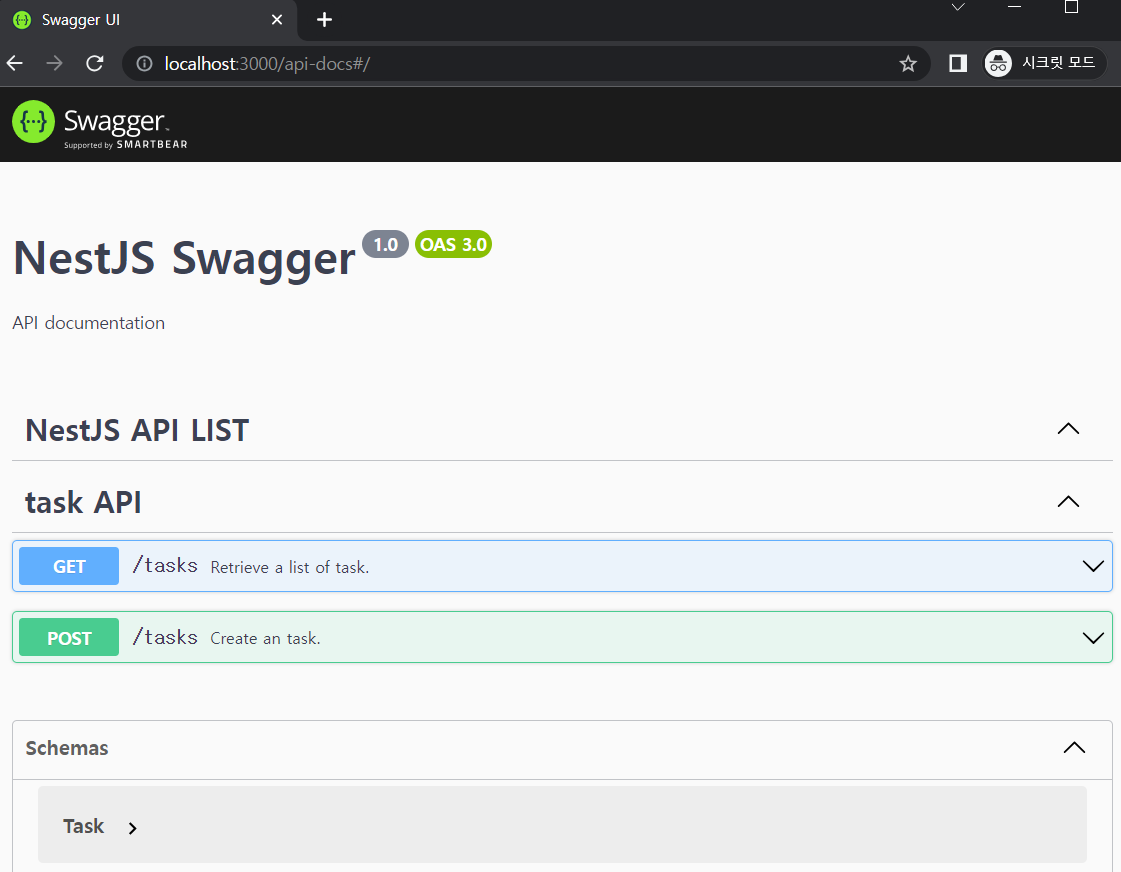Reload the page with the refresh icon

point(95,64)
